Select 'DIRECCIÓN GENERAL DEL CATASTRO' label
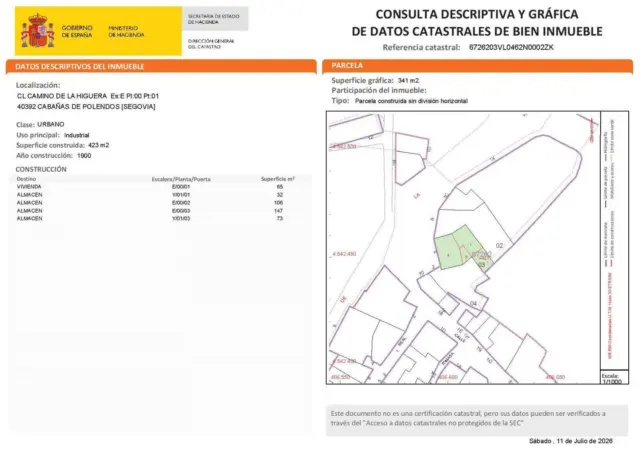This screenshot has height=452, width=640. 211,44
